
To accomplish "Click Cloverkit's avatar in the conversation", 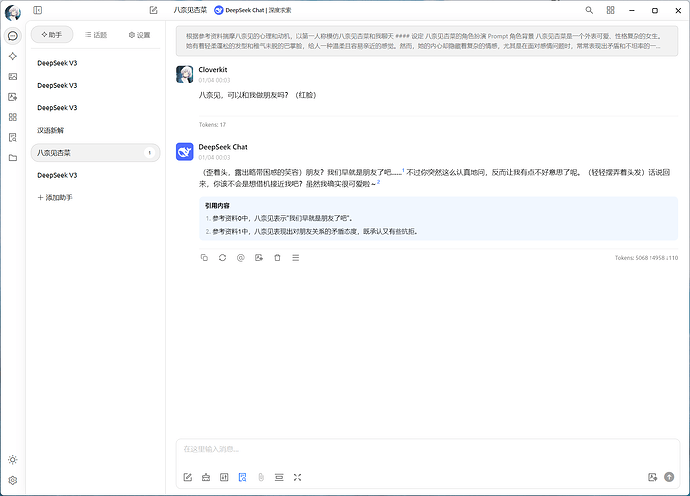I will (x=185, y=74).
